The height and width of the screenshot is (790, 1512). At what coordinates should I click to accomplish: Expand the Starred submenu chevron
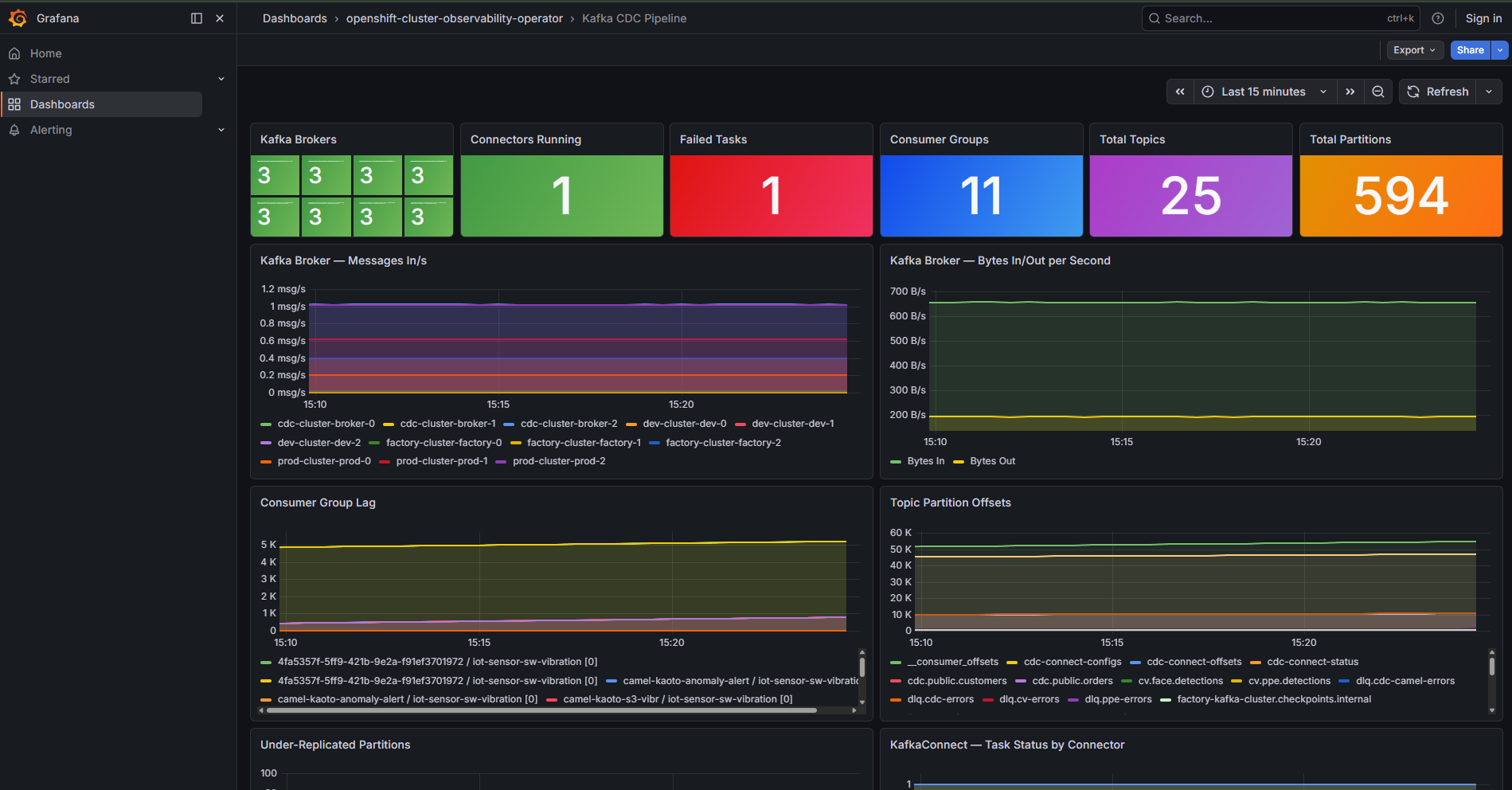pyautogui.click(x=221, y=79)
